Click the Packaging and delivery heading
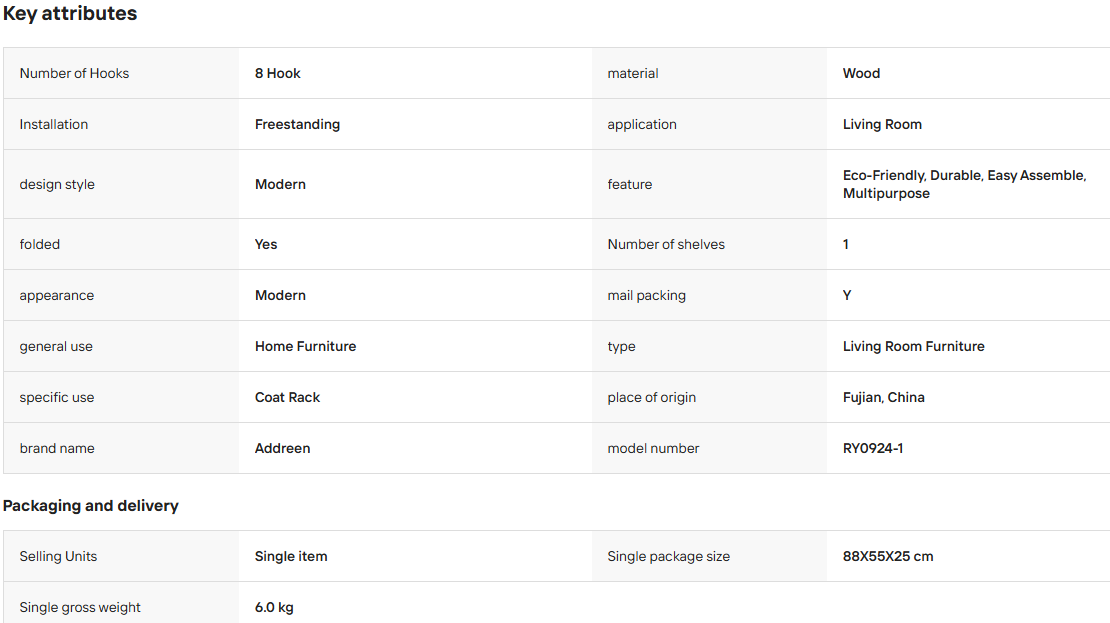This screenshot has height=623, width=1110. pyautogui.click(x=91, y=505)
